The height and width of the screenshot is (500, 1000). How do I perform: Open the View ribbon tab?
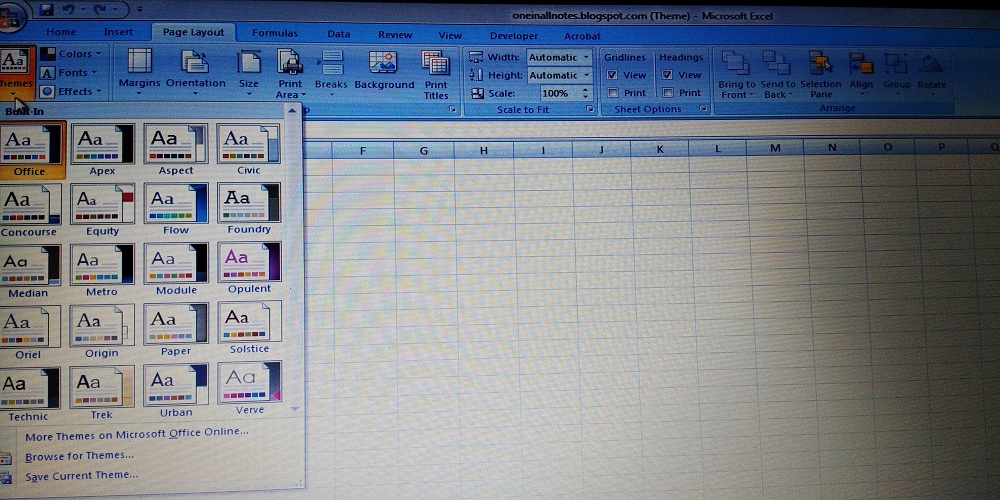click(x=450, y=35)
